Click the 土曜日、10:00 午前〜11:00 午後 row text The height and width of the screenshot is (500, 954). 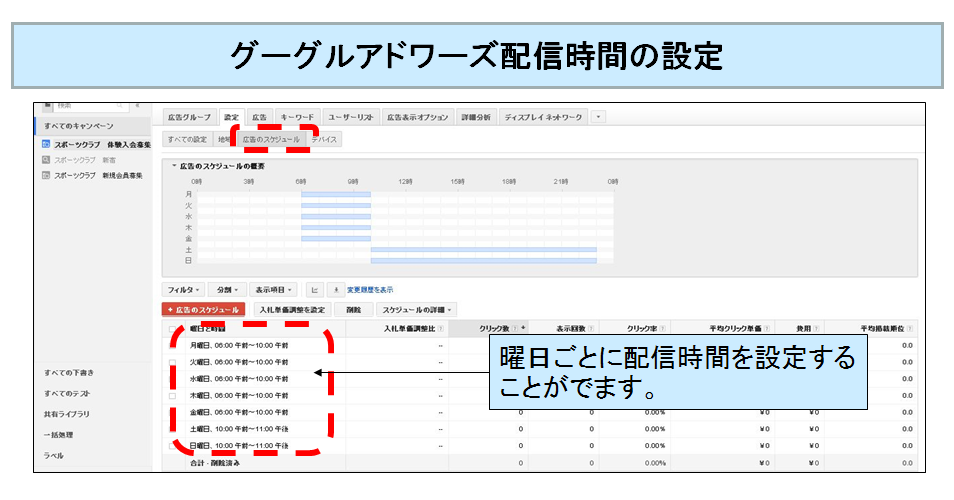coord(238,429)
